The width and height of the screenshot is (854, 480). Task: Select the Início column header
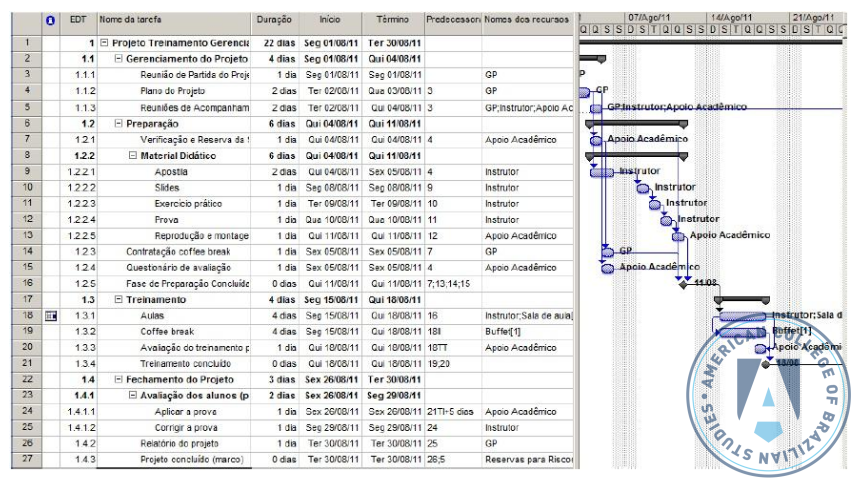[x=330, y=24]
